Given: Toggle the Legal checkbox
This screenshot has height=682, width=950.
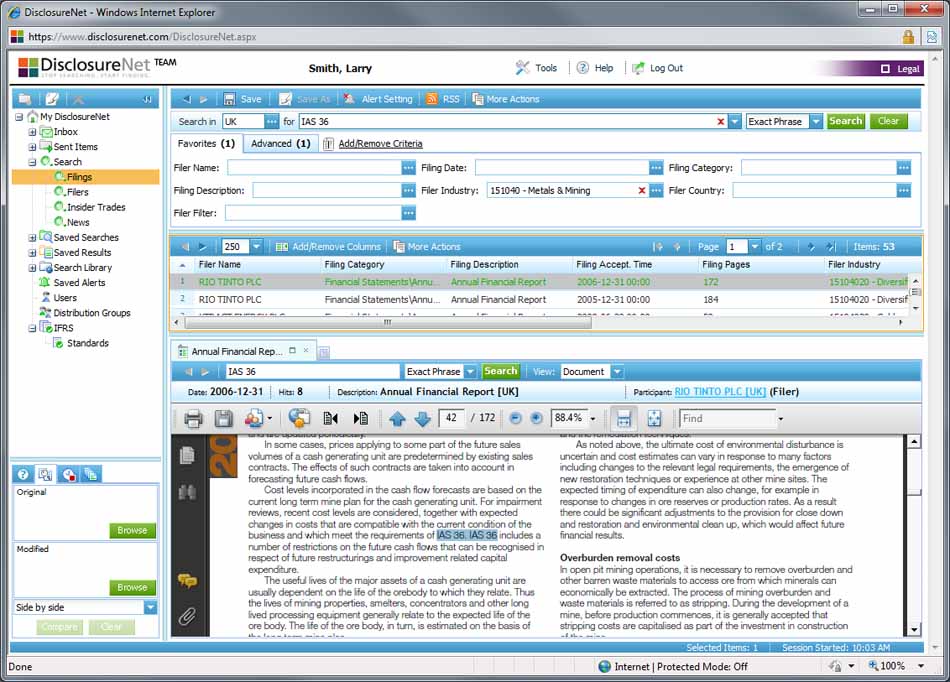Looking at the screenshot, I should click(x=885, y=68).
